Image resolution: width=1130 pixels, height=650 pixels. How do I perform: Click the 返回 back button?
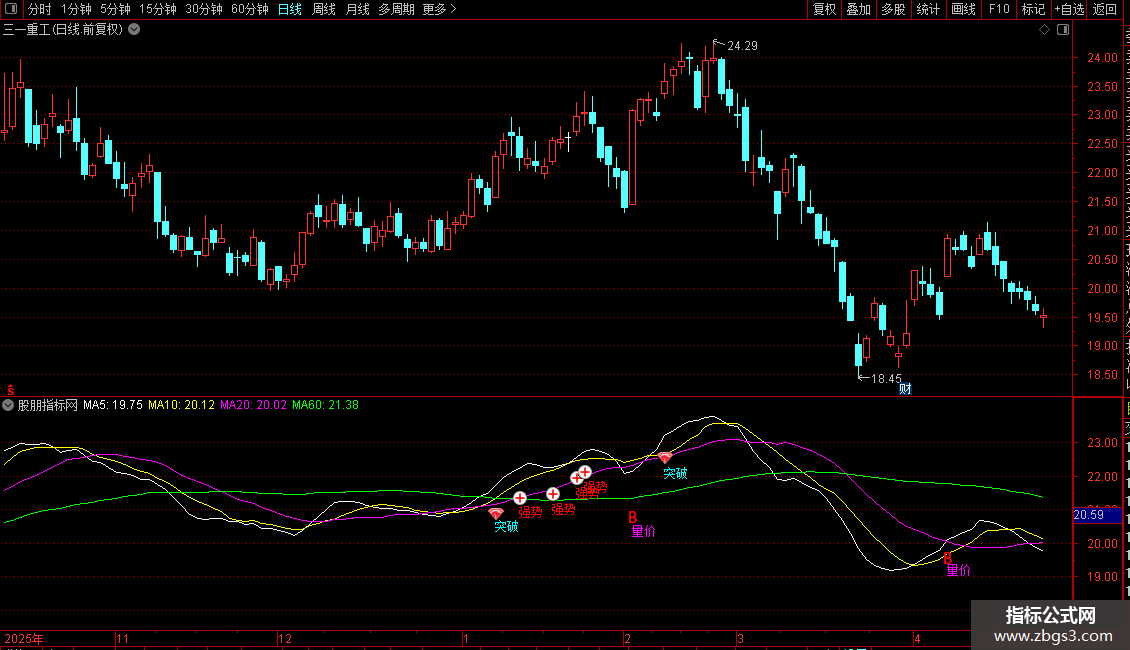1105,9
